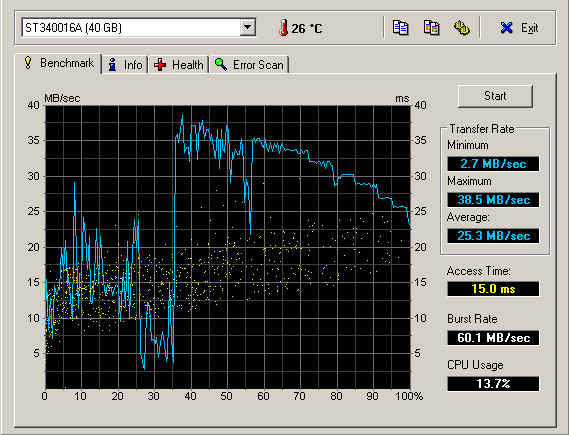
Task: Click the Burst Rate 60.1 MB/sec readout
Action: pos(493,338)
